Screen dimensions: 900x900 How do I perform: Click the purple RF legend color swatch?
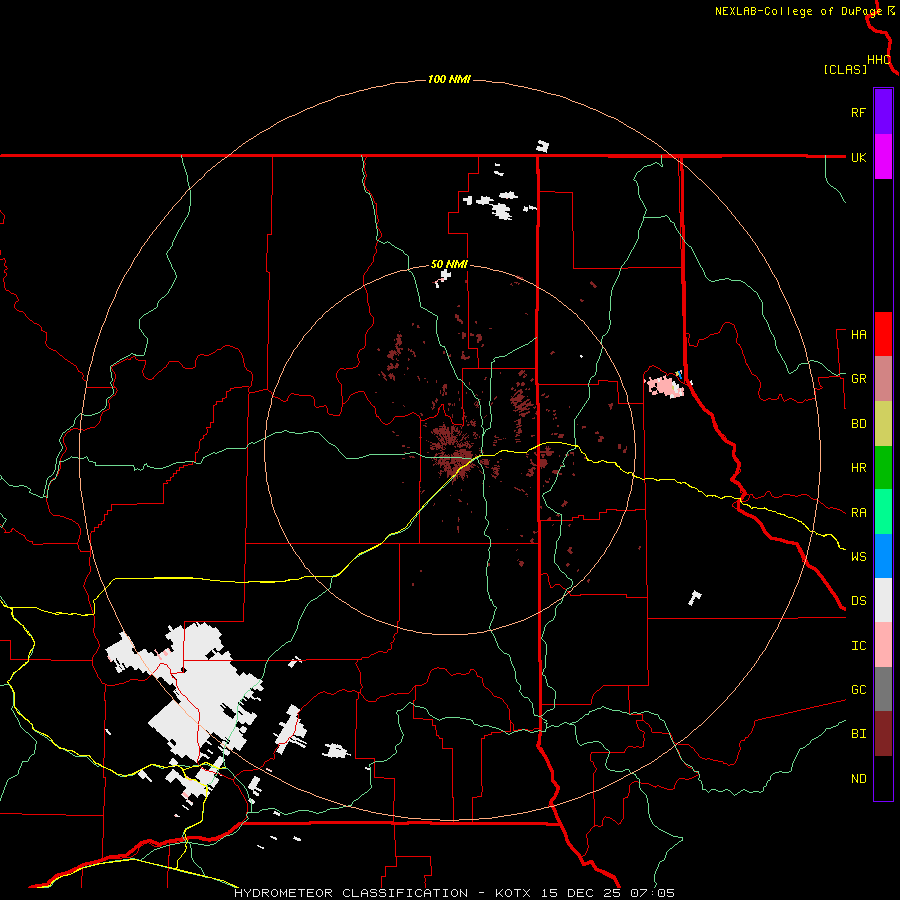[883, 112]
